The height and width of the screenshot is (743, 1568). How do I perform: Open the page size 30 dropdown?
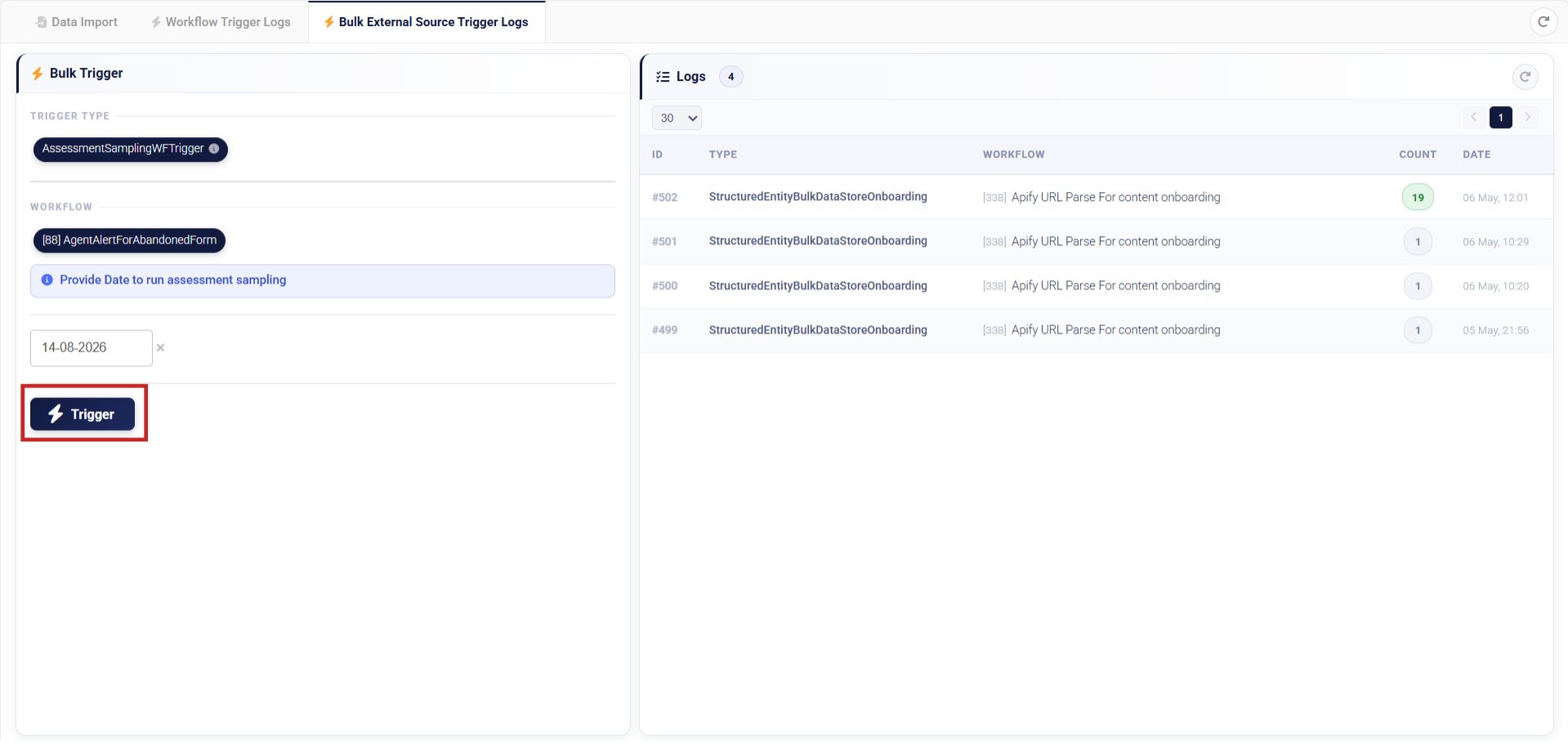tap(677, 118)
